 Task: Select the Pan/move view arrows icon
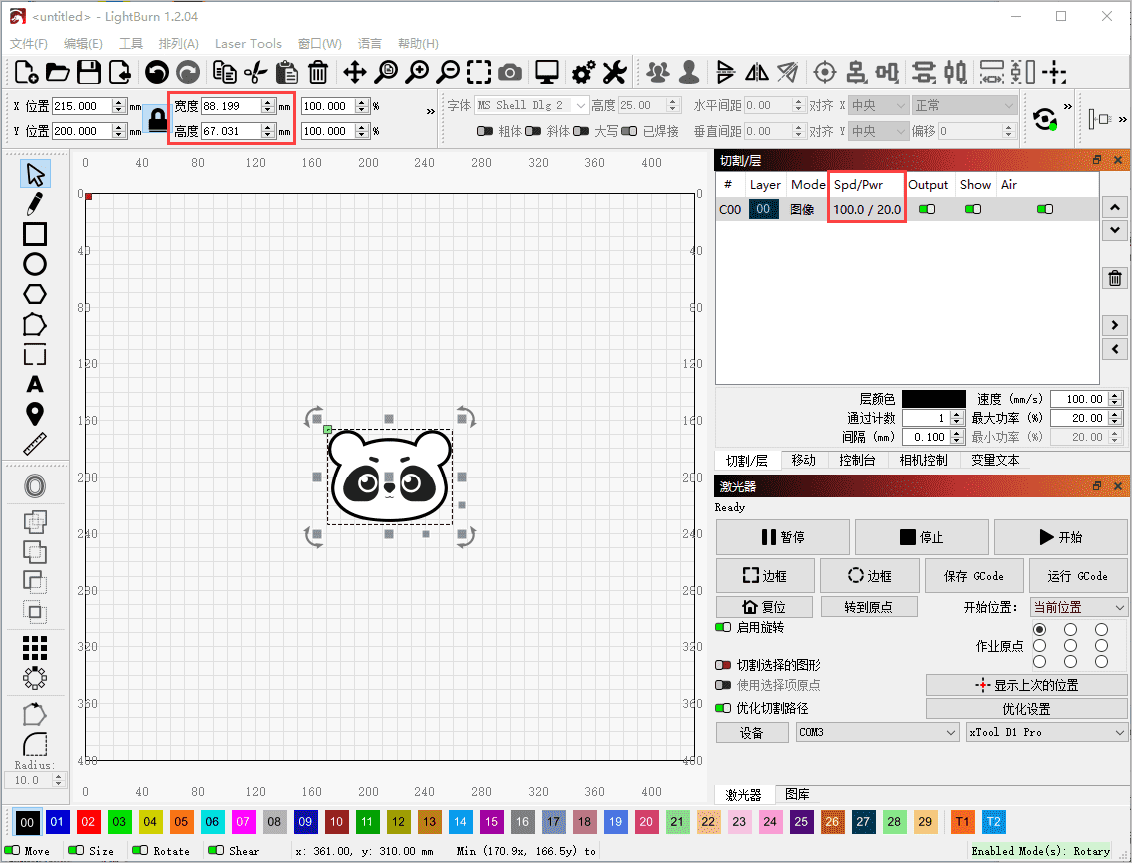(x=354, y=72)
